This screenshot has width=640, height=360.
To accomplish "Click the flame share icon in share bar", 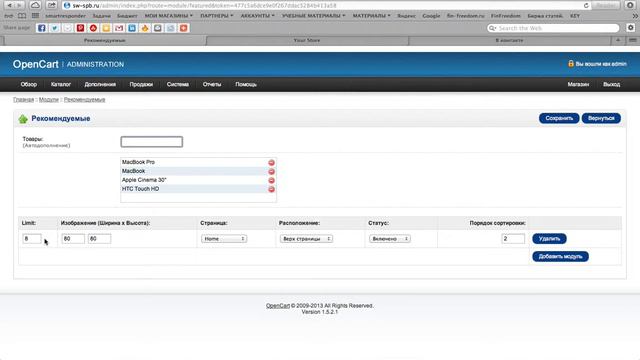I will pyautogui.click(x=145, y=28).
